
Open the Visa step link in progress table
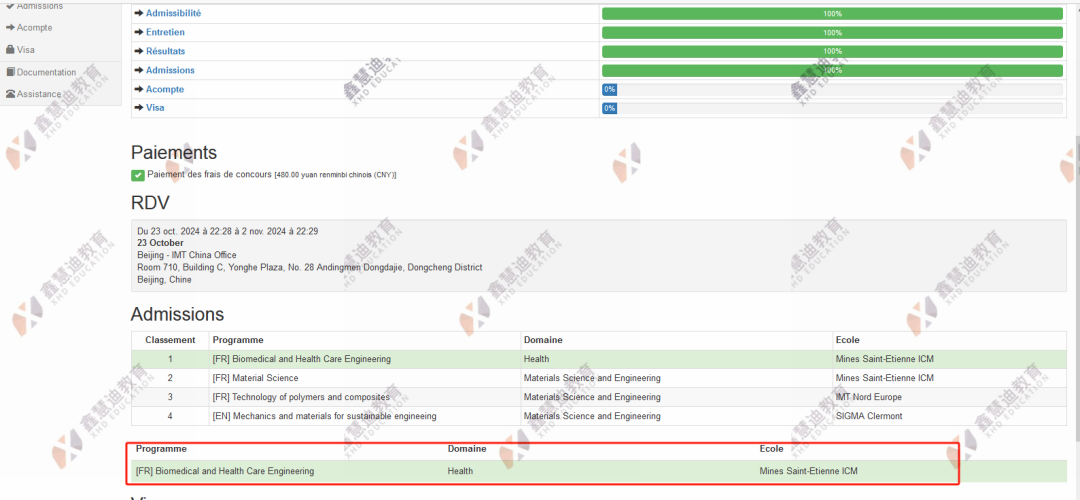(155, 108)
